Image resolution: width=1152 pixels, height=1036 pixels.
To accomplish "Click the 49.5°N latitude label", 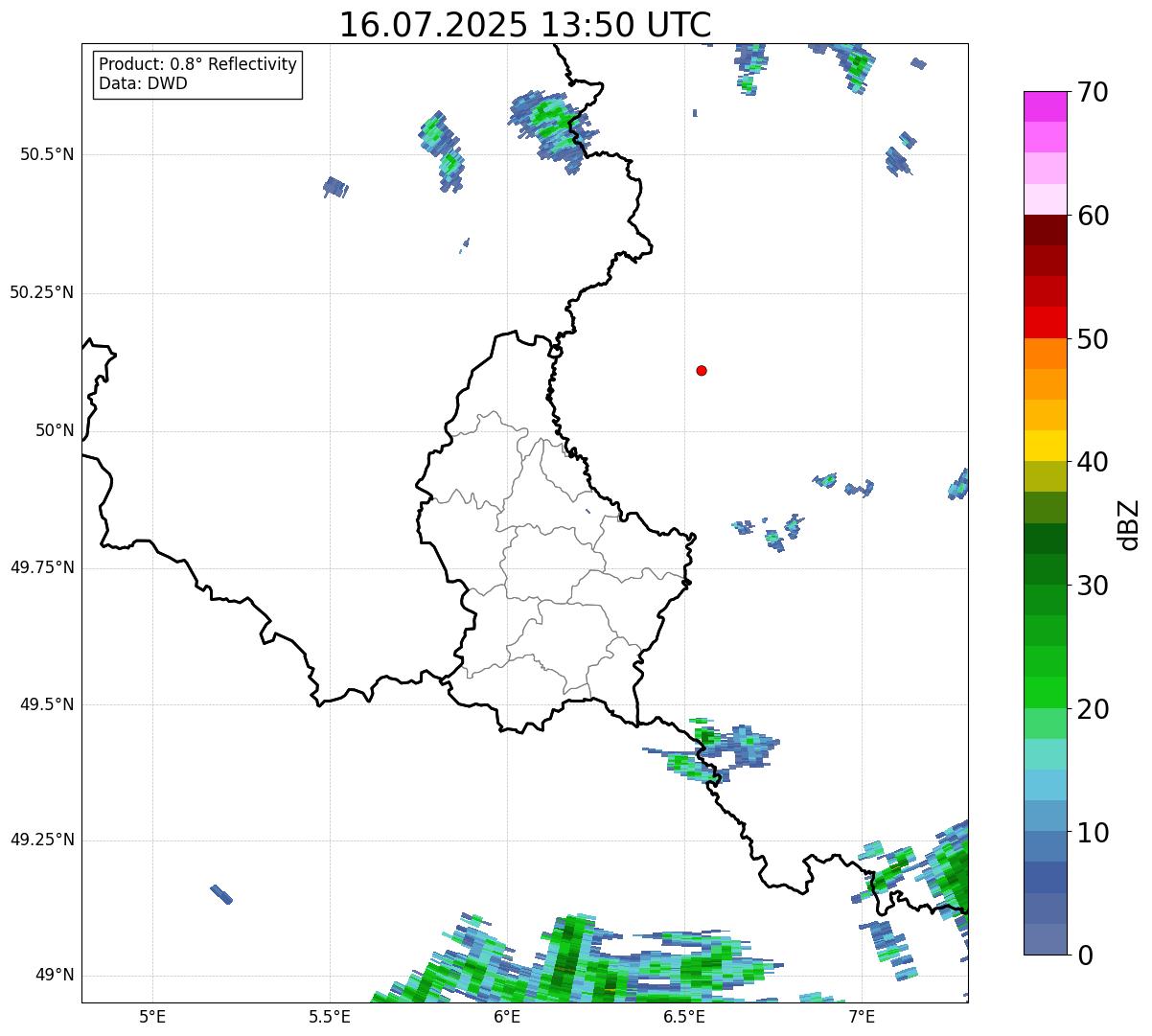I will pos(46,704).
